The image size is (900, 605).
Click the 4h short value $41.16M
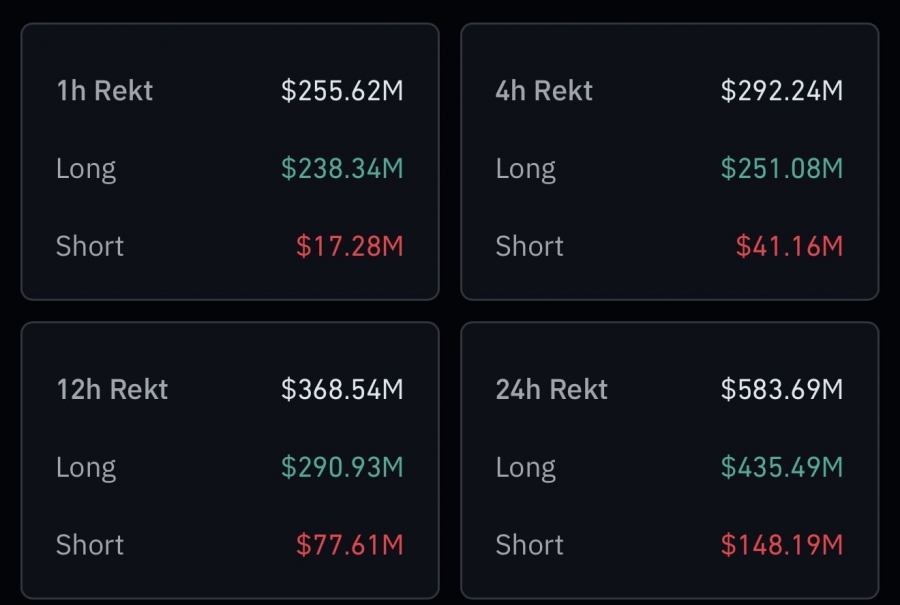click(789, 246)
